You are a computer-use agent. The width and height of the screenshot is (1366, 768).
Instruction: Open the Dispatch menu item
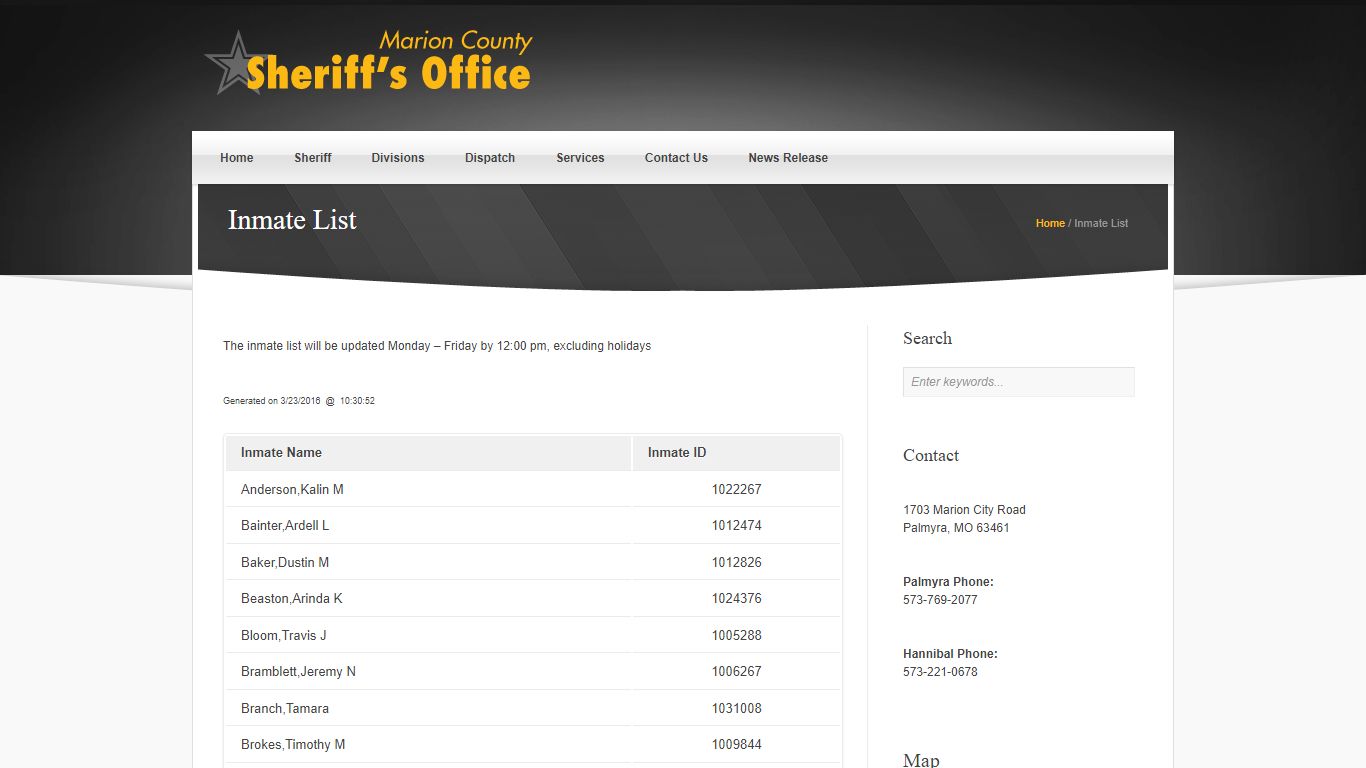tap(490, 158)
